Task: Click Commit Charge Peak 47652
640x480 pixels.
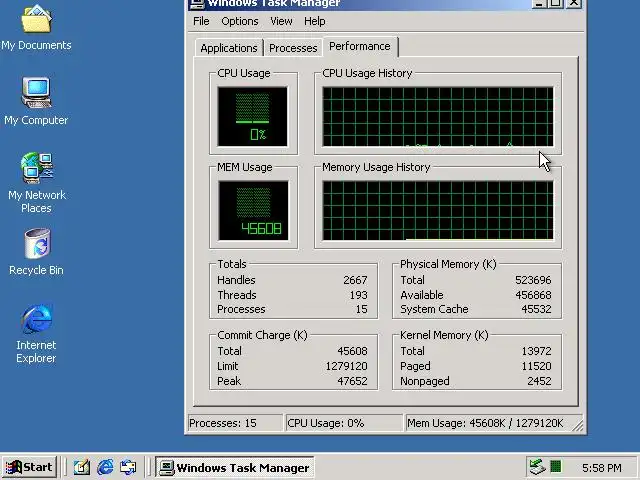Action: tap(352, 381)
